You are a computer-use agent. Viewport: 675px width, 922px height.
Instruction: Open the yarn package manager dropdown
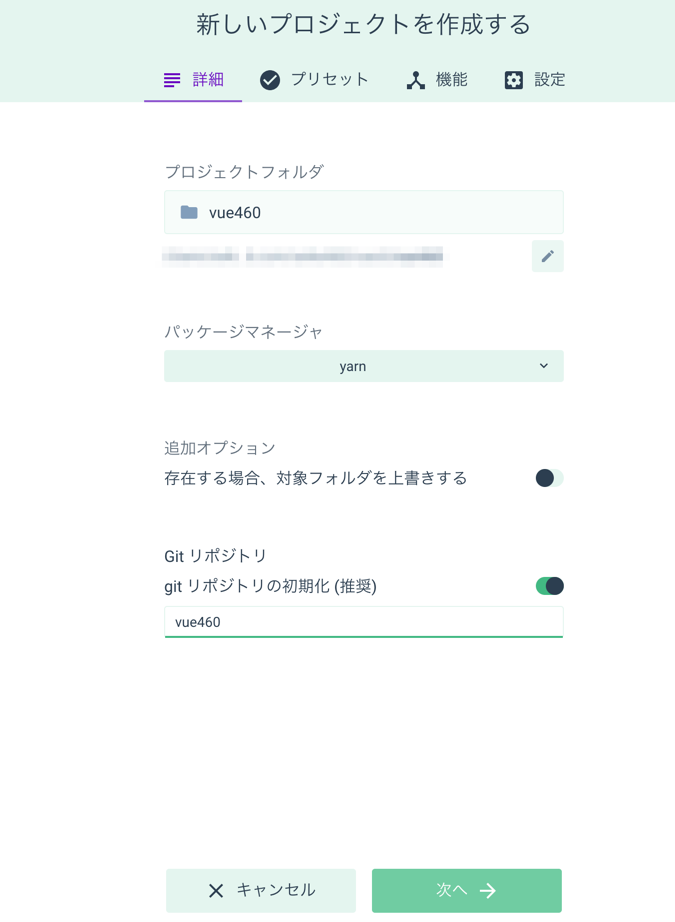pos(363,366)
